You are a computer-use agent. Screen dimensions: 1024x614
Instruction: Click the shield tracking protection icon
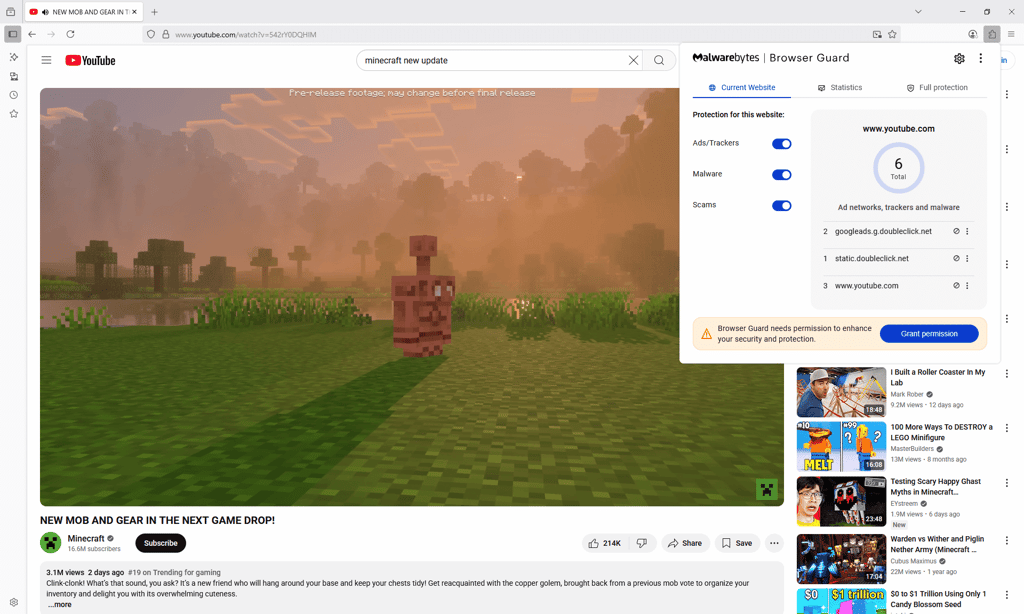click(151, 34)
